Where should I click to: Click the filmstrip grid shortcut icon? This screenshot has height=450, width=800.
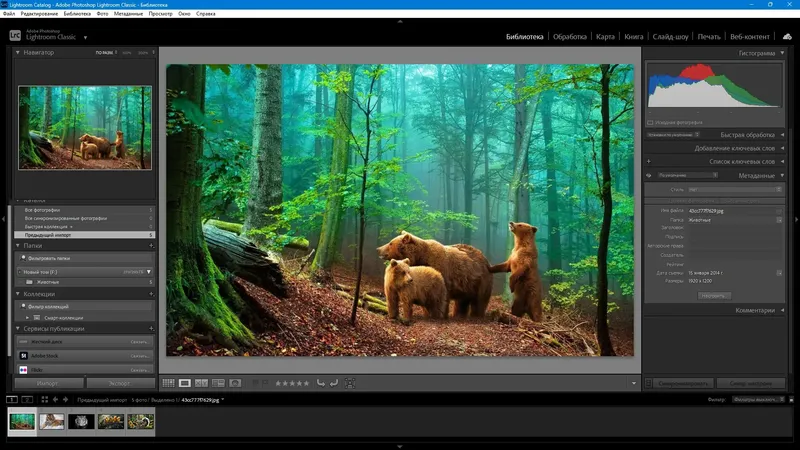click(x=44, y=399)
